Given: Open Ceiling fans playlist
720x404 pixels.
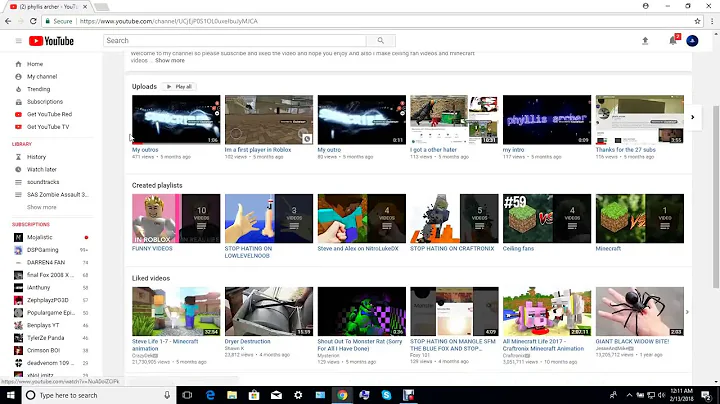Looking at the screenshot, I should pos(547,218).
